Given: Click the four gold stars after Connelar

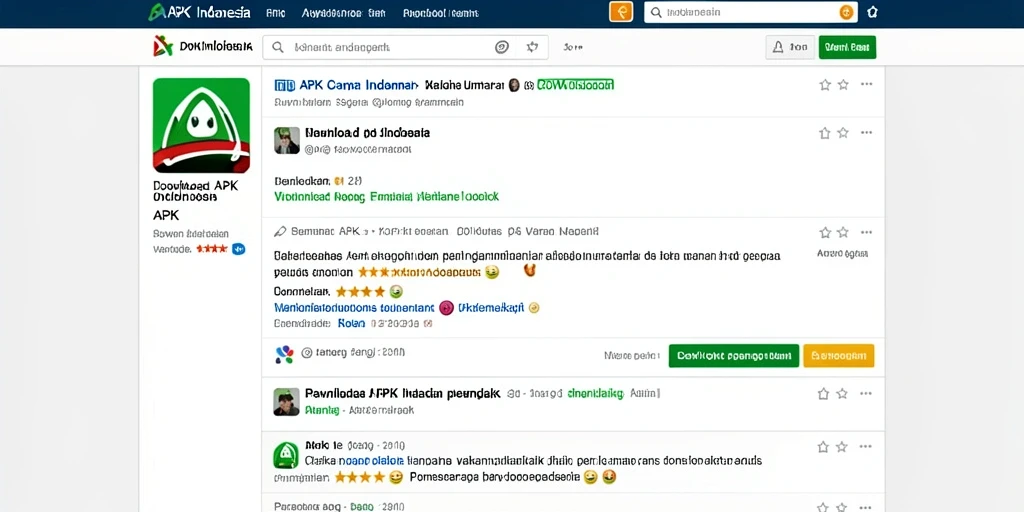Looking at the screenshot, I should click(x=360, y=292).
